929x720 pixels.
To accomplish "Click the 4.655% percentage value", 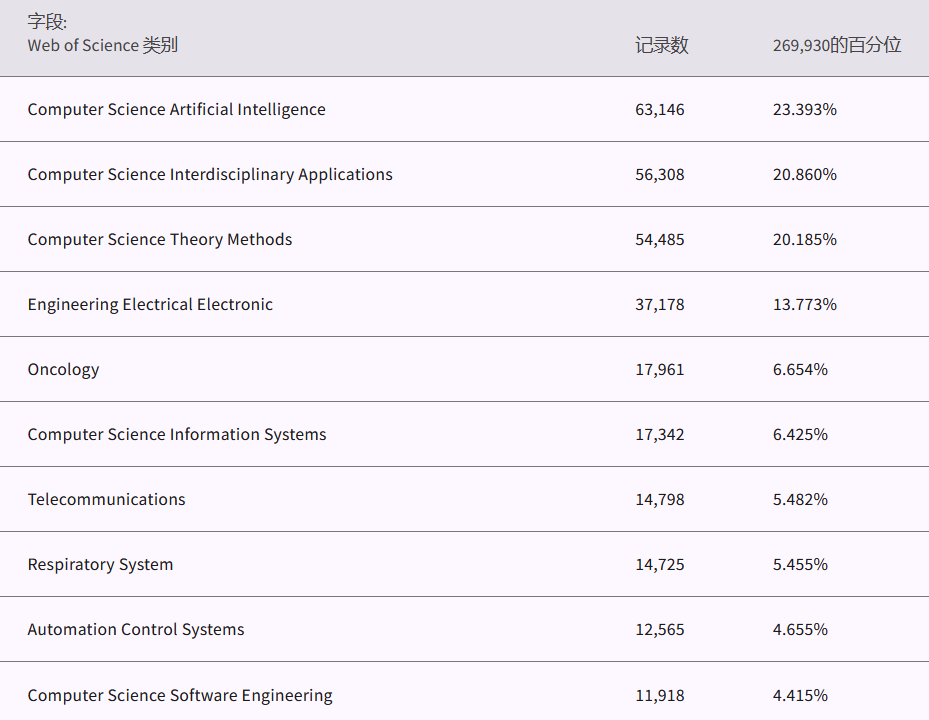I will pos(800,630).
